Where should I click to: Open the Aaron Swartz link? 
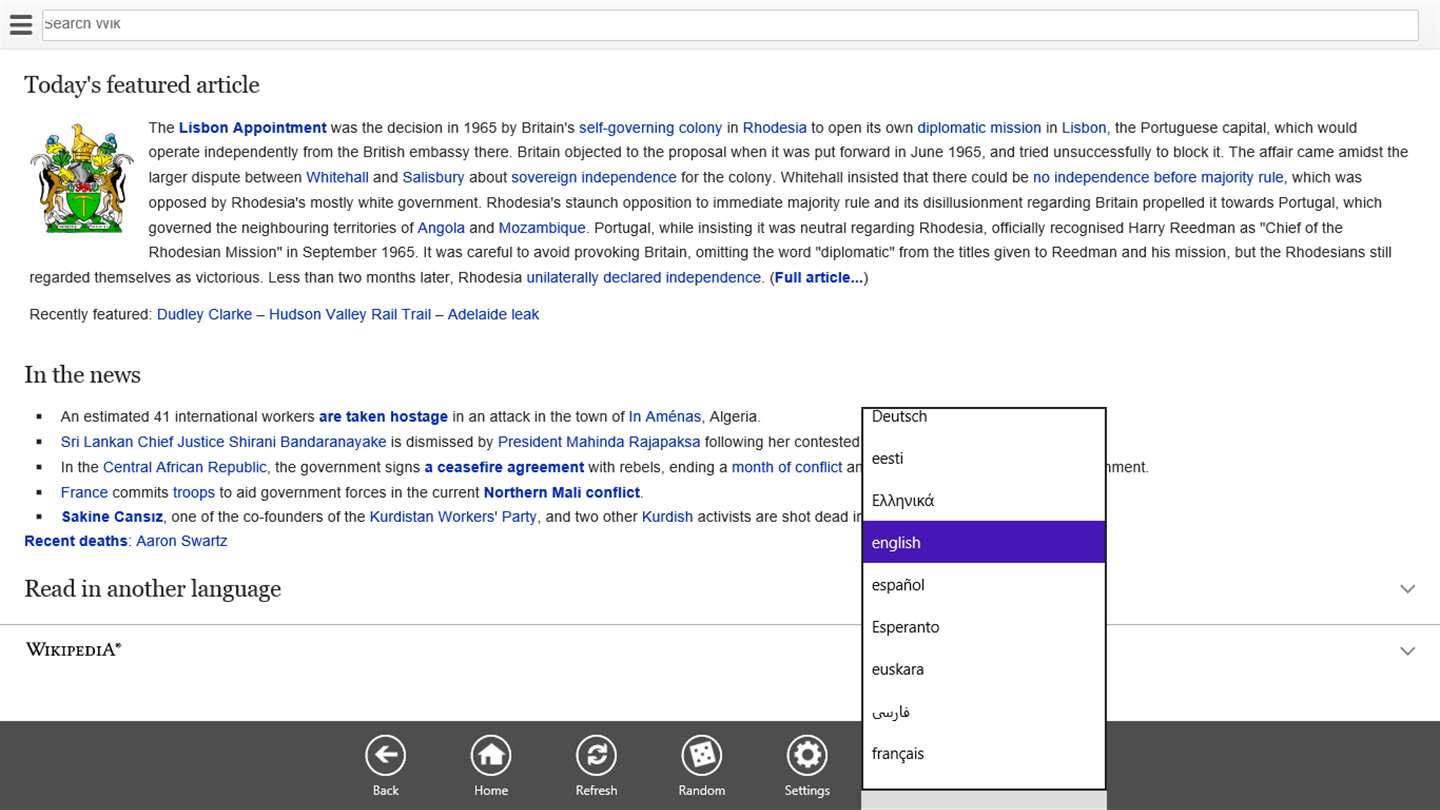click(182, 541)
